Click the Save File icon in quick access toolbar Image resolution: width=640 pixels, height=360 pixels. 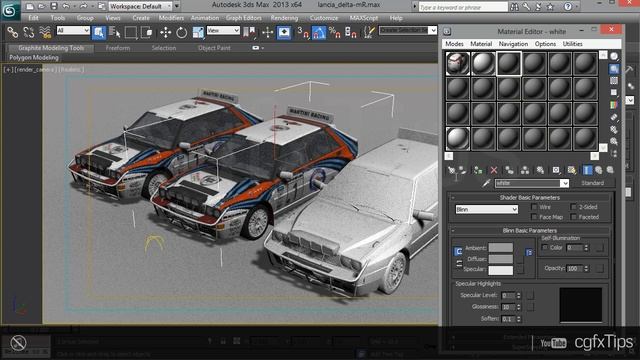click(54, 6)
